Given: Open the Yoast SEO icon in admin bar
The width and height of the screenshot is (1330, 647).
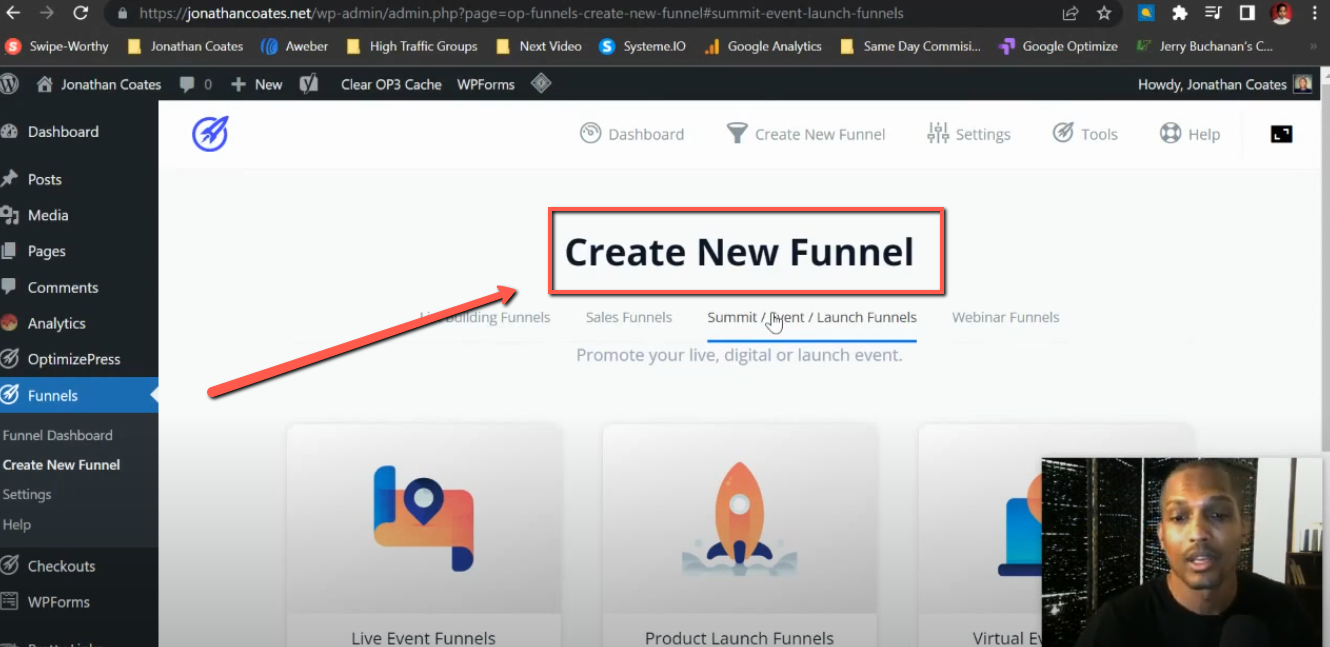Looking at the screenshot, I should point(309,84).
